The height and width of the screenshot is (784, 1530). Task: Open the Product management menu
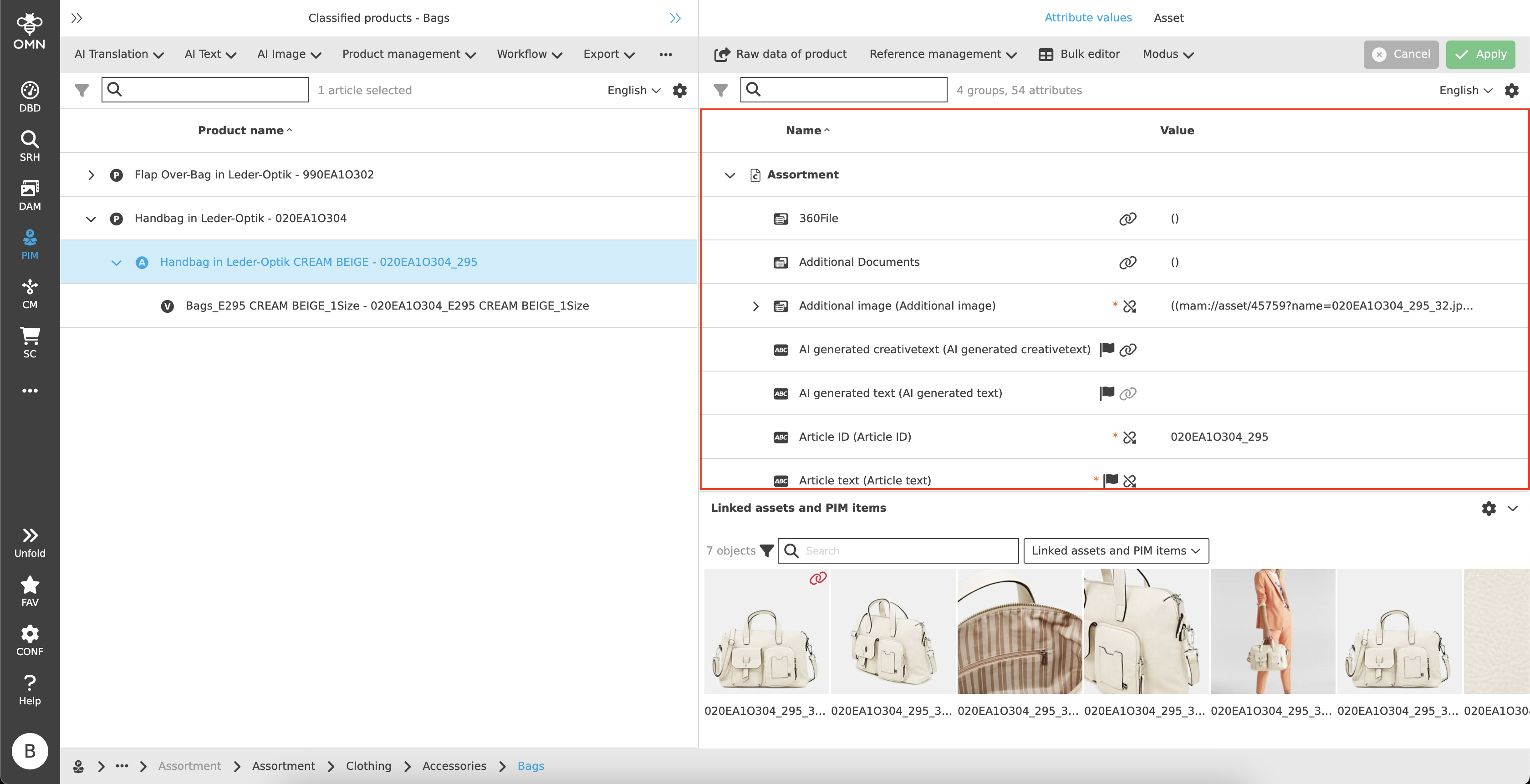pos(408,54)
